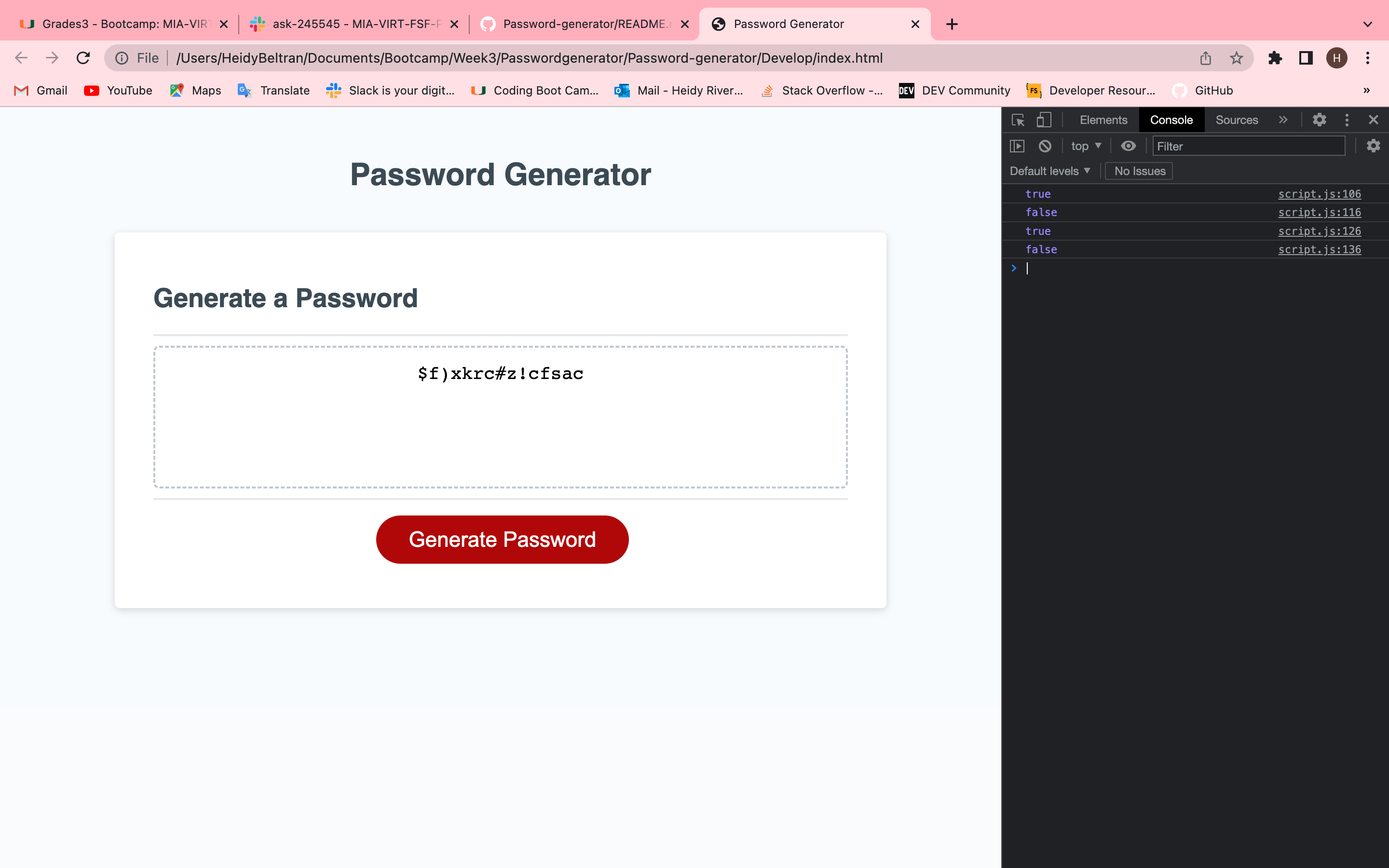The image size is (1389, 868).
Task: Open DevTools settings gear
Action: point(1319,120)
